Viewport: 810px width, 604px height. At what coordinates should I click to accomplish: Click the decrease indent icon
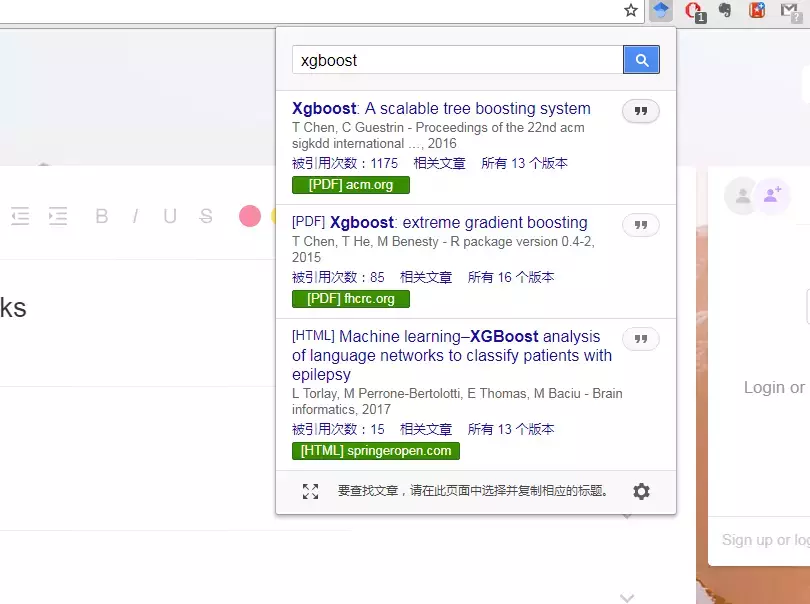pyautogui.click(x=20, y=216)
